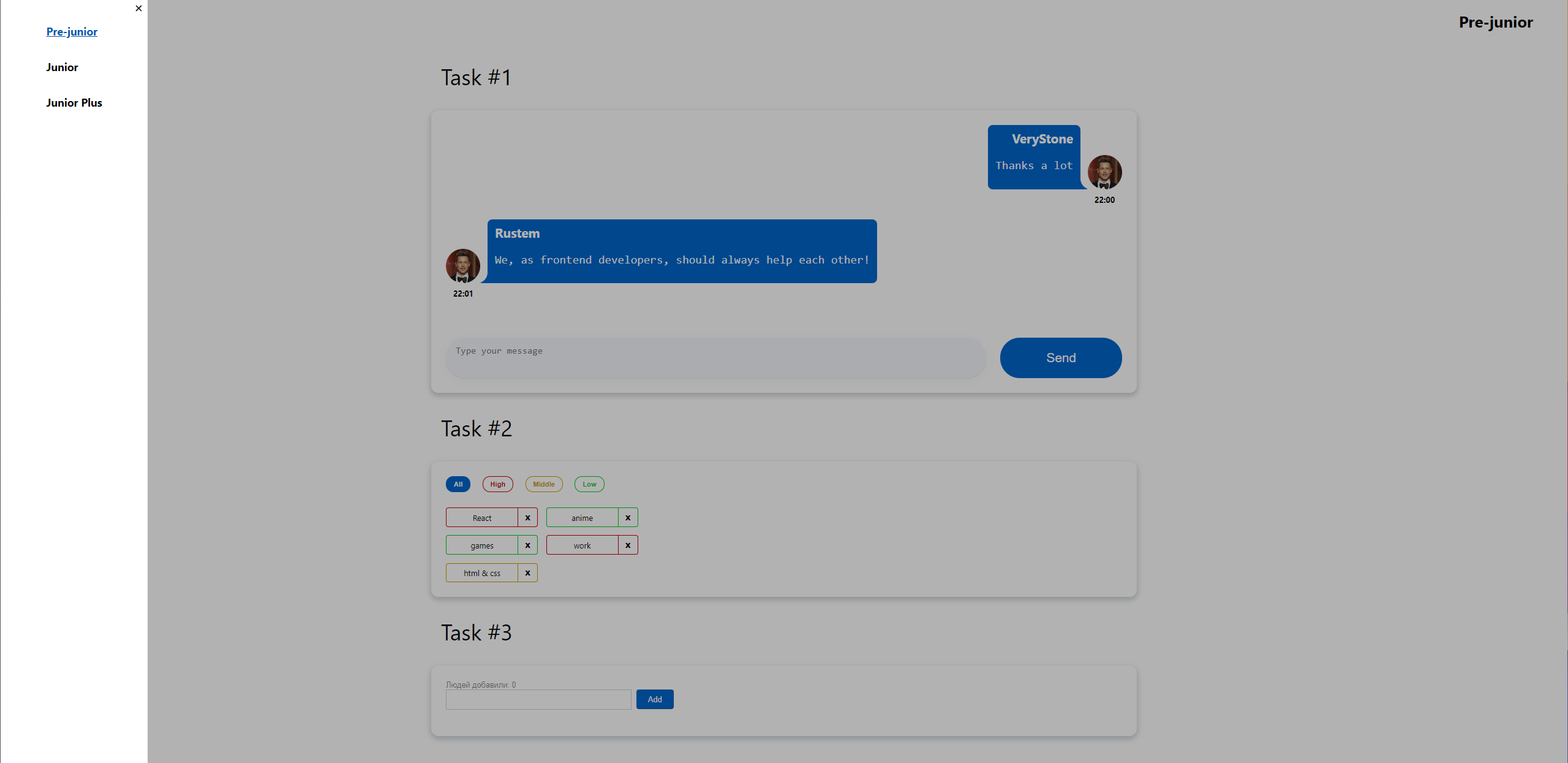Click the Add button in Task 3
The image size is (1568, 763).
click(654, 699)
